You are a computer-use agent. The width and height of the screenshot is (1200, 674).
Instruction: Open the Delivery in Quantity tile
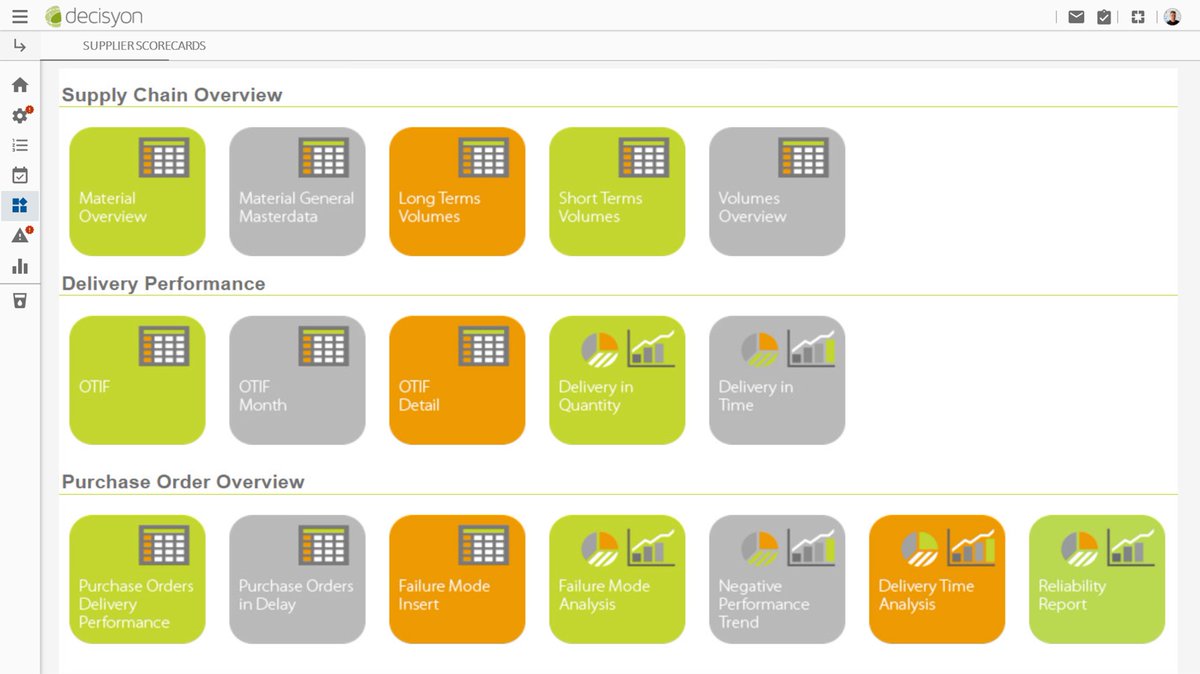point(617,379)
